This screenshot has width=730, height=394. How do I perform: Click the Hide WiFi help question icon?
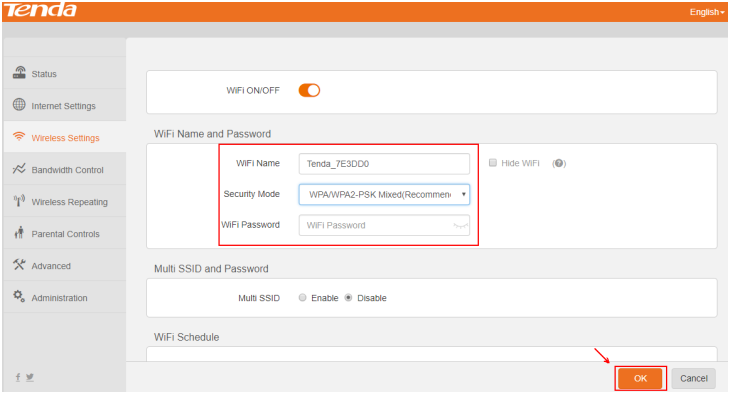[559, 163]
